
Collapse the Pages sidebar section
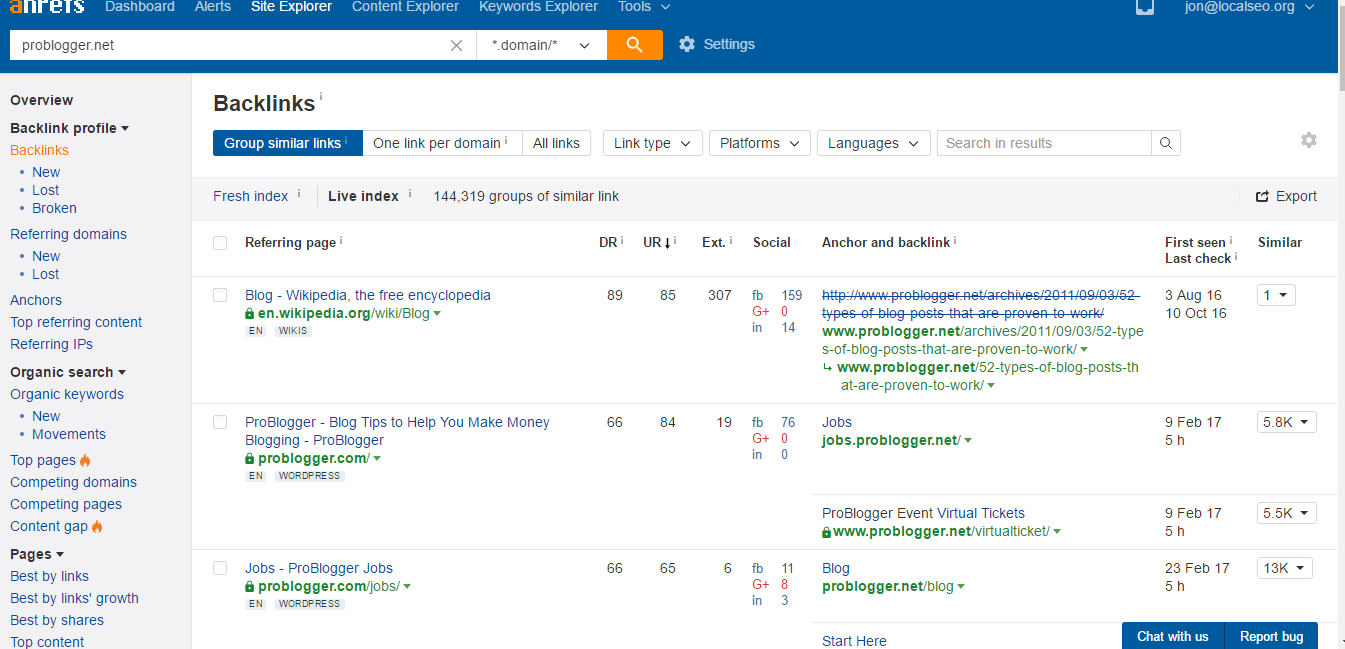(x=37, y=554)
